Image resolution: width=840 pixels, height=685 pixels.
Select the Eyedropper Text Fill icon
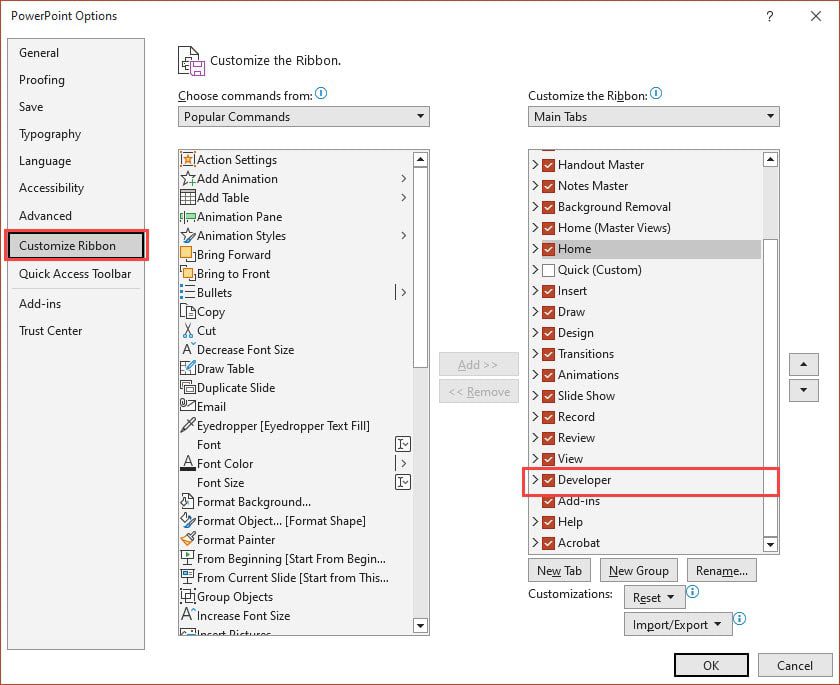[190, 426]
